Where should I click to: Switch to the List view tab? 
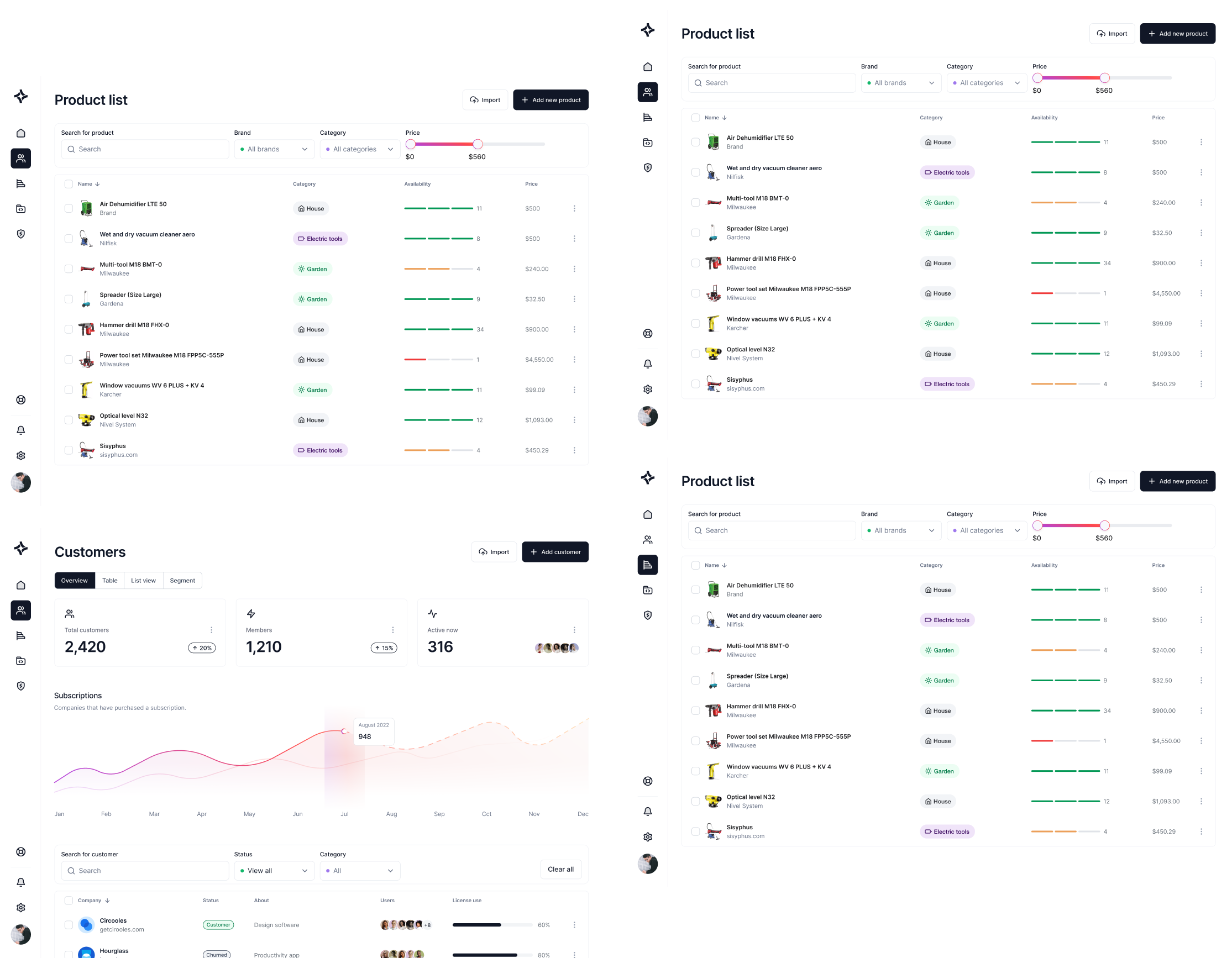tap(143, 580)
